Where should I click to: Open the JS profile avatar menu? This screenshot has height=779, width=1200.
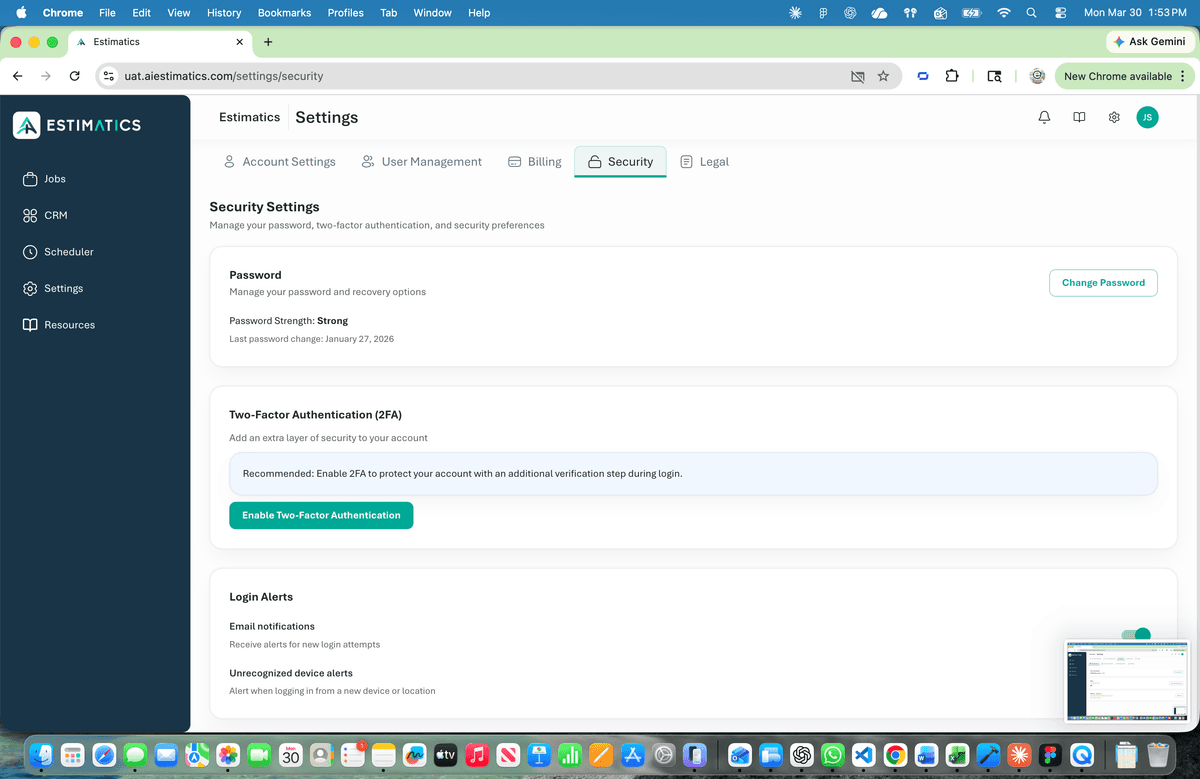(1147, 117)
